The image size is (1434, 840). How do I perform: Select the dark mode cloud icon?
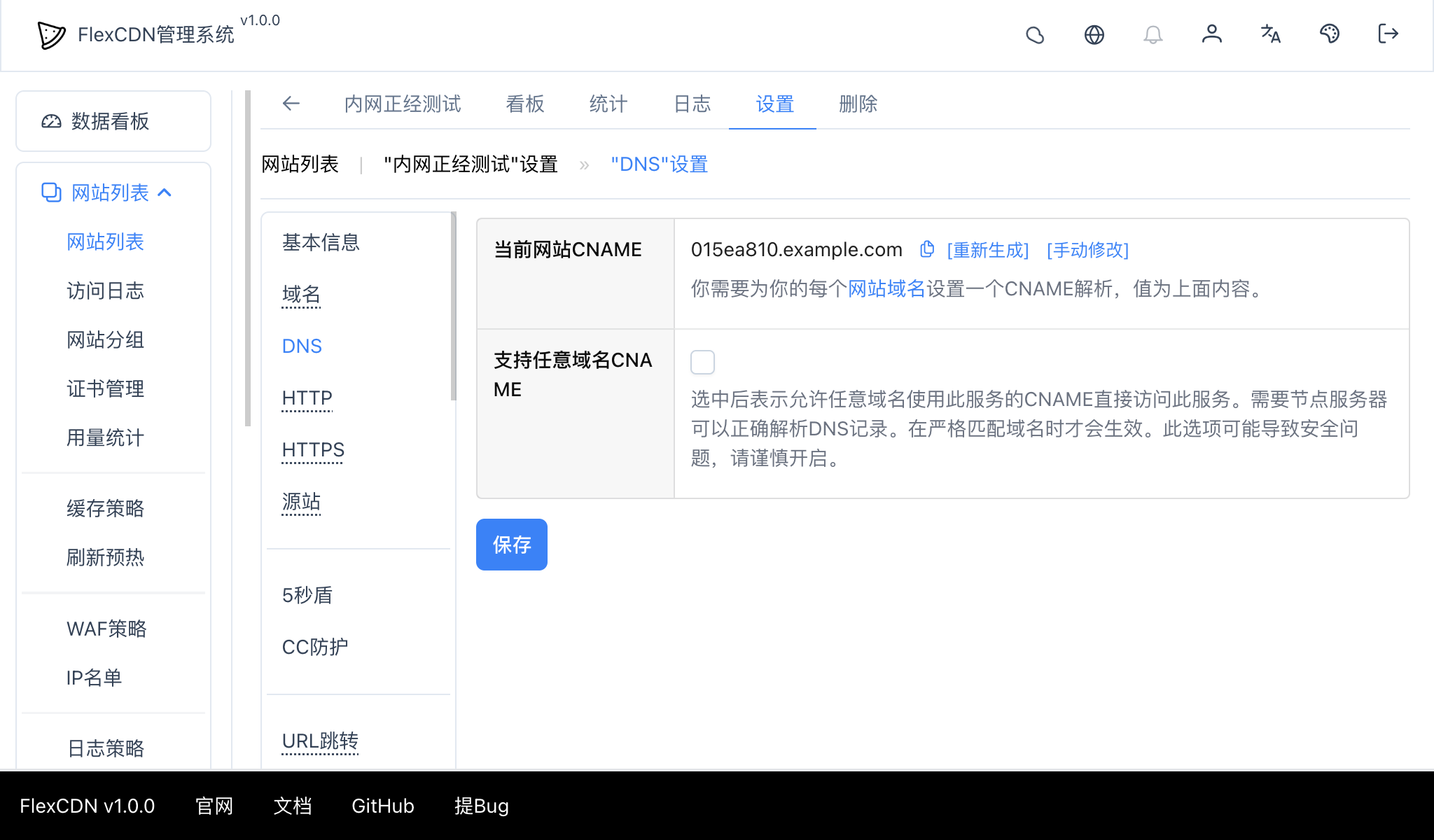(x=1036, y=34)
